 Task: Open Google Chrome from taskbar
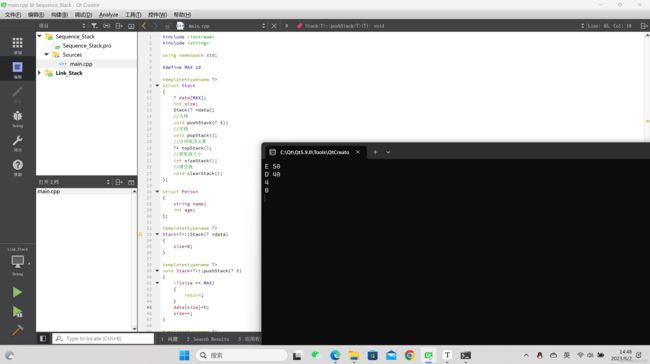pos(410,355)
